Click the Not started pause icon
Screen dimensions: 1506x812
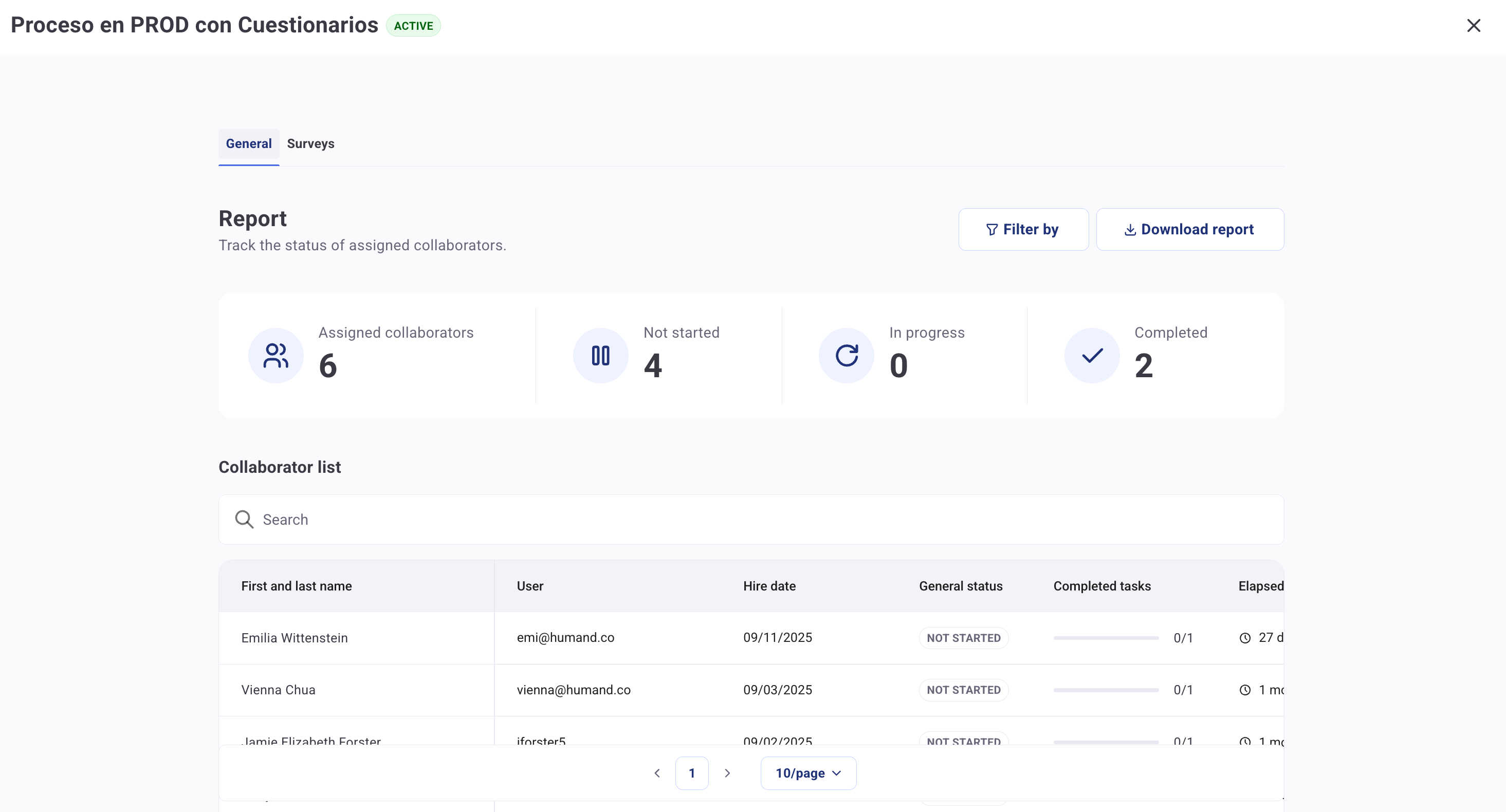pyautogui.click(x=600, y=356)
